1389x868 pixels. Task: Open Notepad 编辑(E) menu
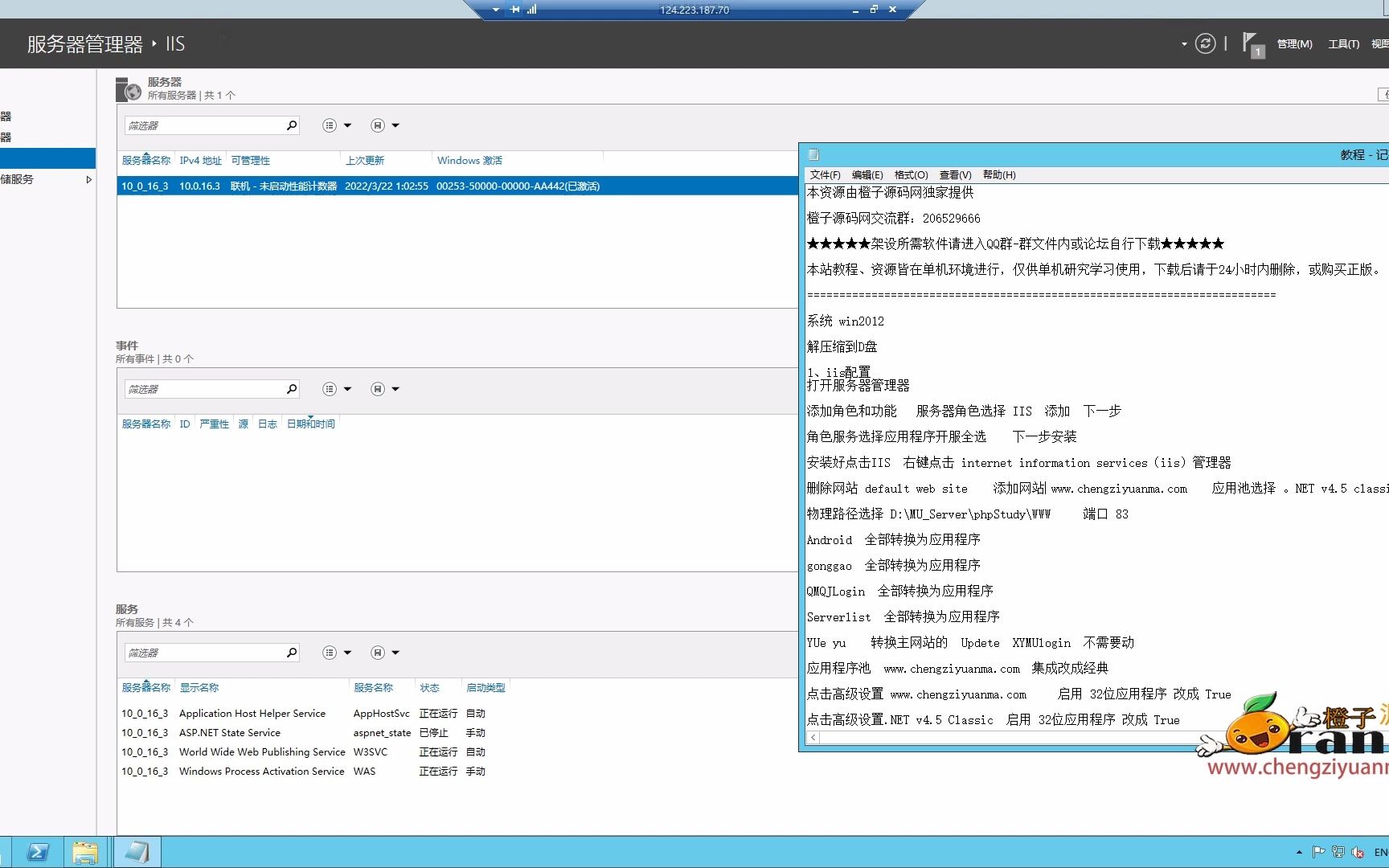click(x=867, y=175)
